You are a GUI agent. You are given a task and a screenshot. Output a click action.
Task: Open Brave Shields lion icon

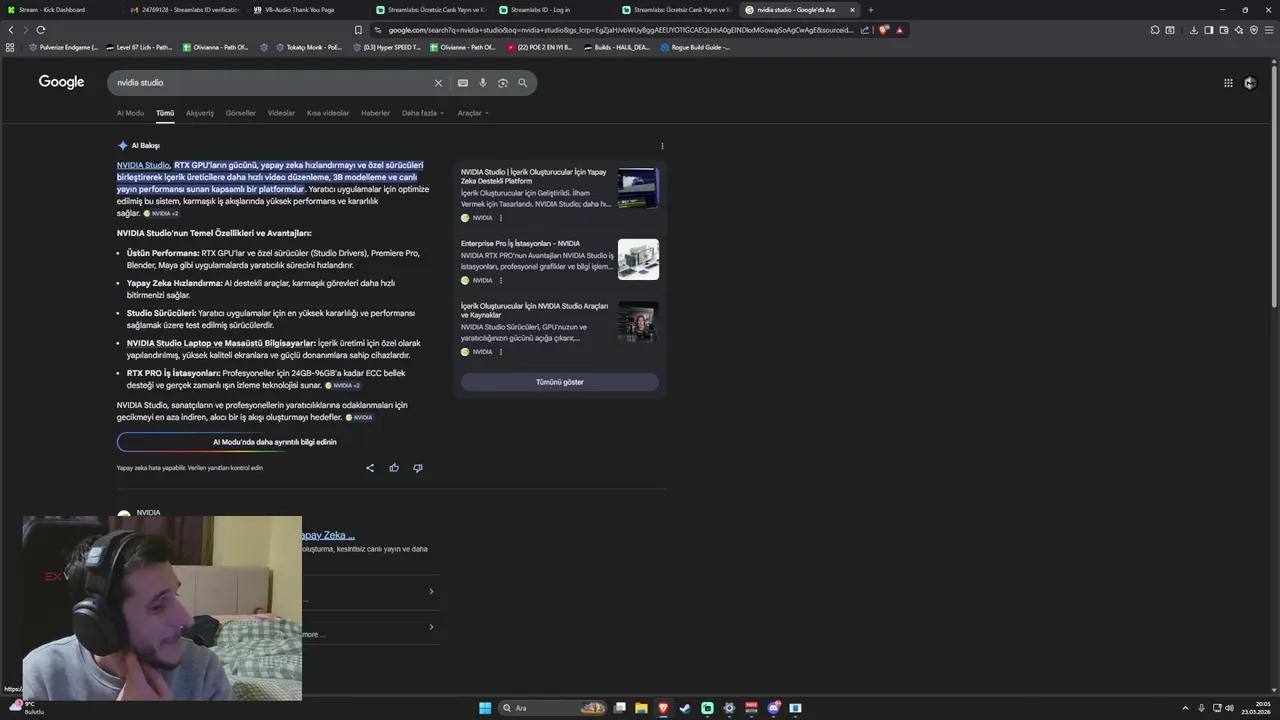tap(884, 30)
